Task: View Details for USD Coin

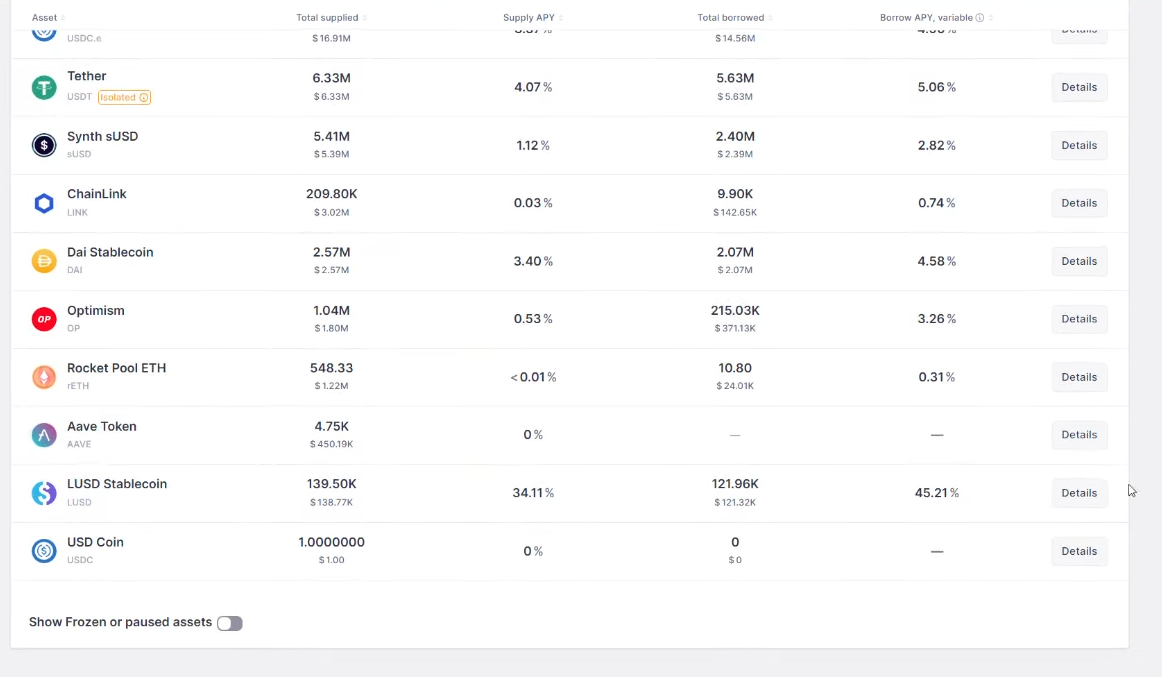Action: [1079, 551]
